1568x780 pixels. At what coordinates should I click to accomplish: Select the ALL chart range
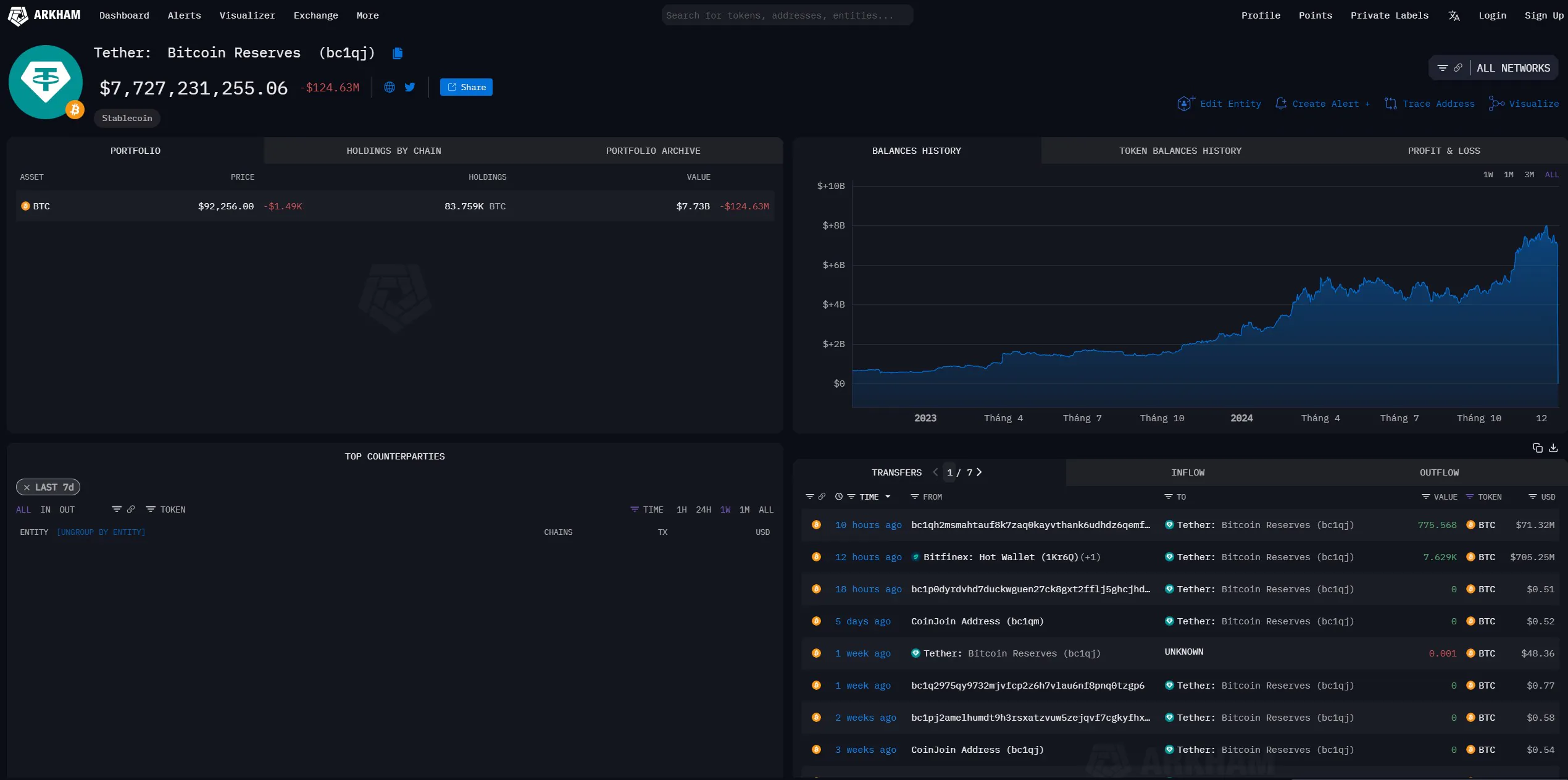(x=1551, y=175)
